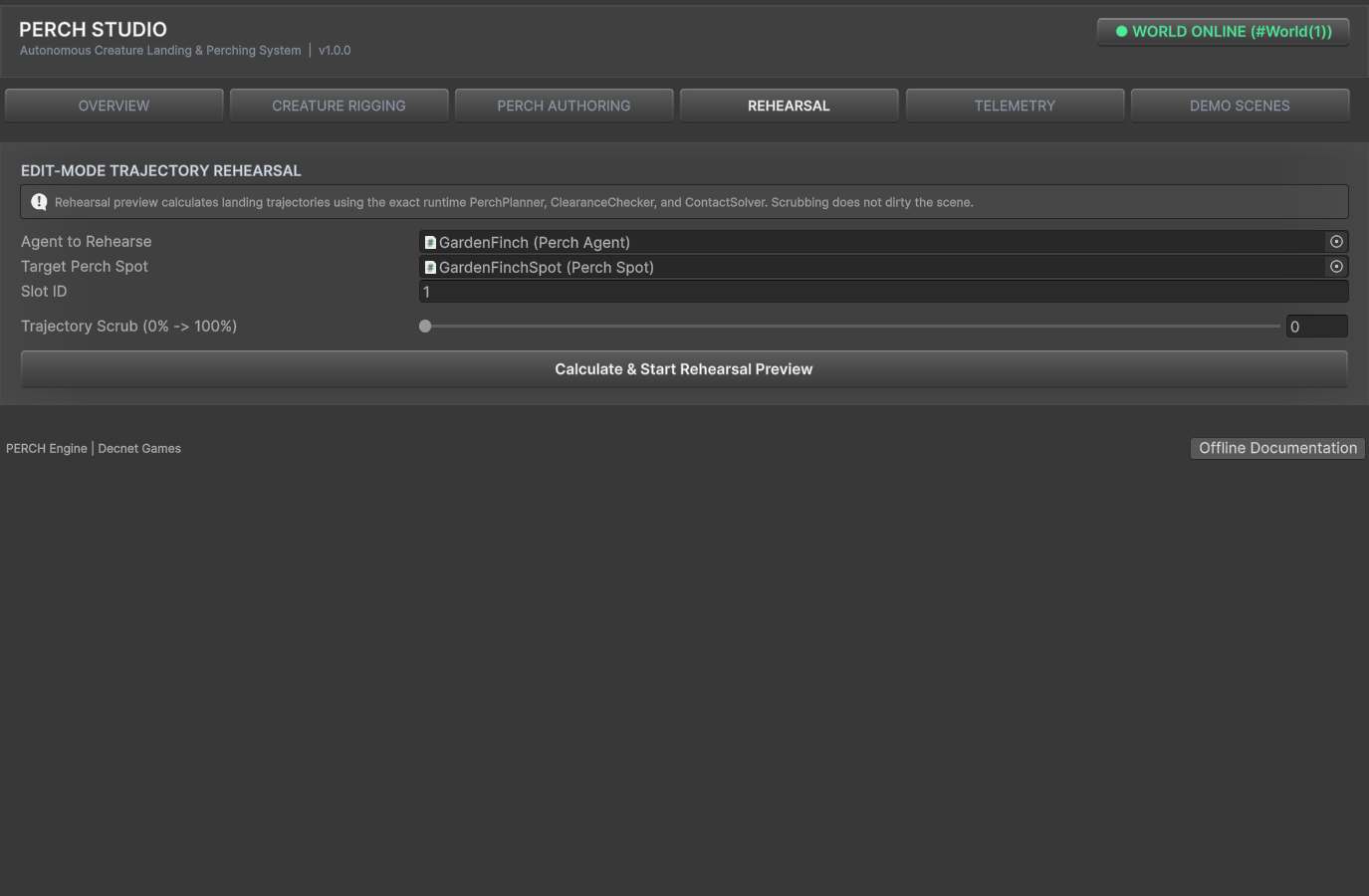This screenshot has height=896, width=1369.
Task: Open object picker for Agent to Rehearse
Action: tap(1336, 242)
